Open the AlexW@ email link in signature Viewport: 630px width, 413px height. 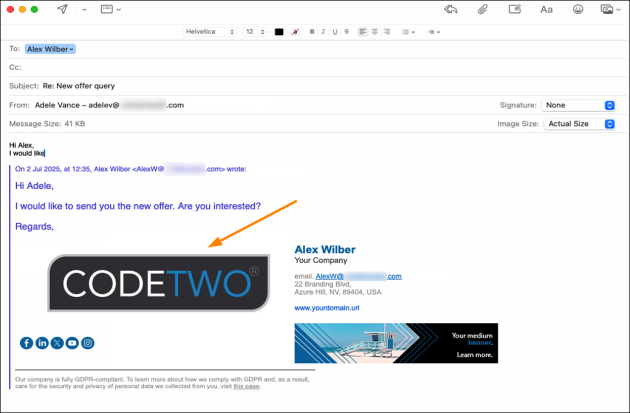click(x=358, y=276)
